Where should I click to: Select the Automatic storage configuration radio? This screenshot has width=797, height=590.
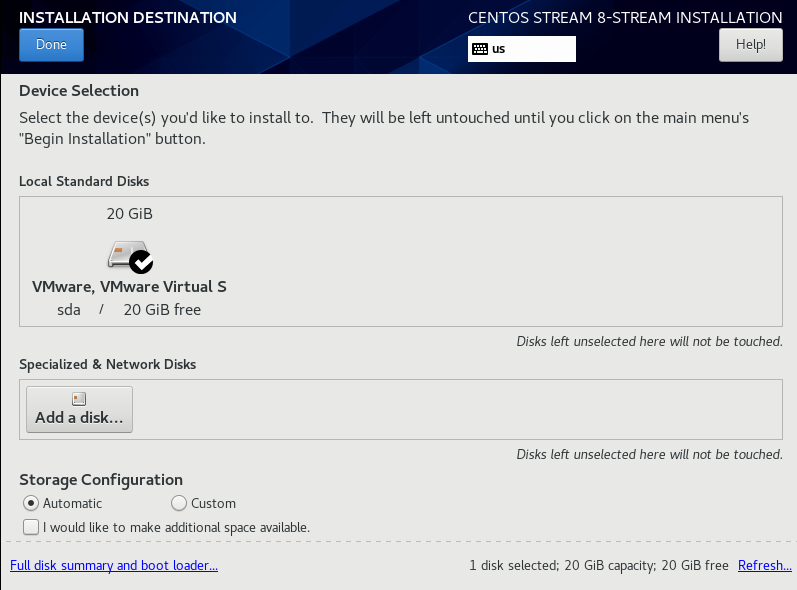point(31,503)
